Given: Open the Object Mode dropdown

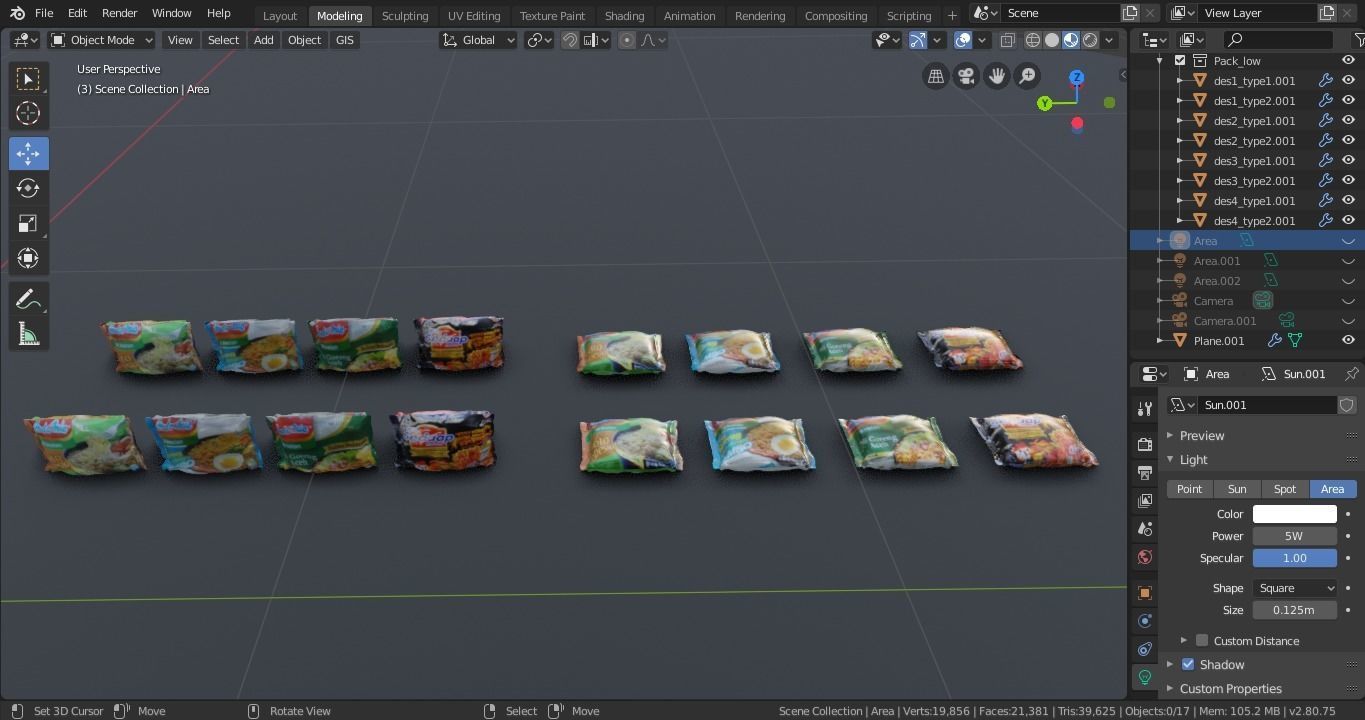Looking at the screenshot, I should click(102, 40).
